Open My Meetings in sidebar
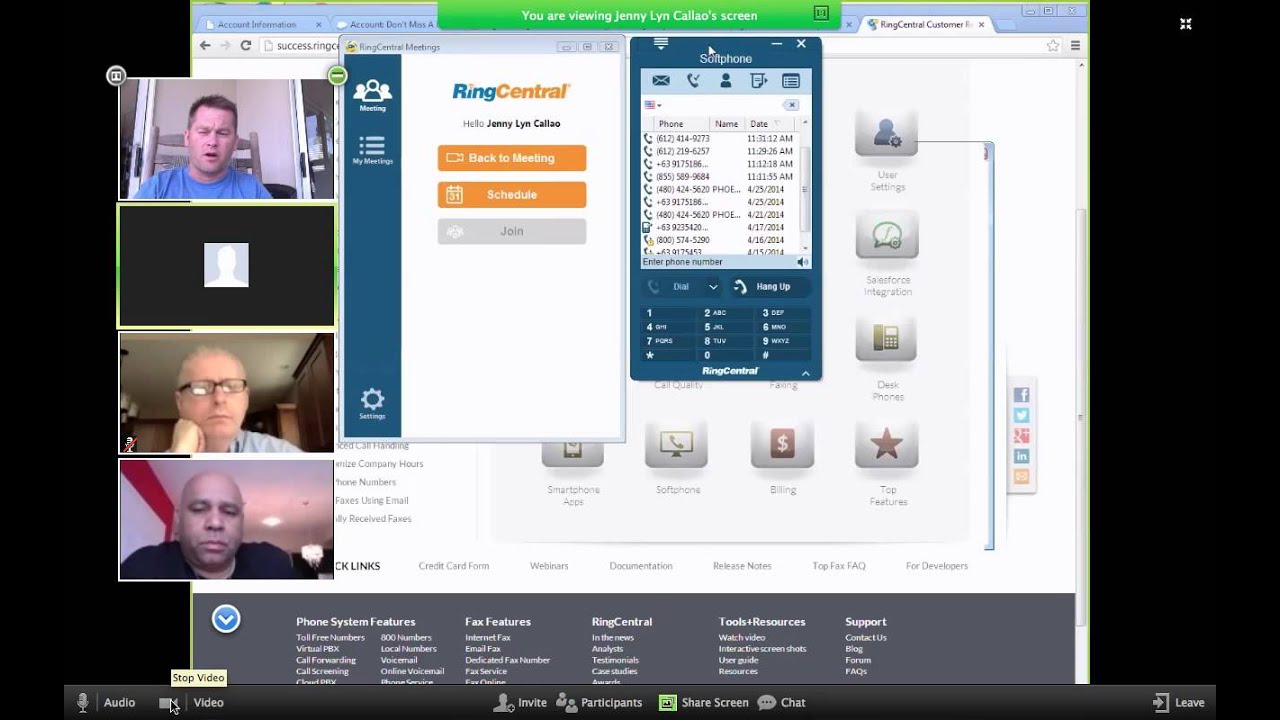 (x=372, y=150)
